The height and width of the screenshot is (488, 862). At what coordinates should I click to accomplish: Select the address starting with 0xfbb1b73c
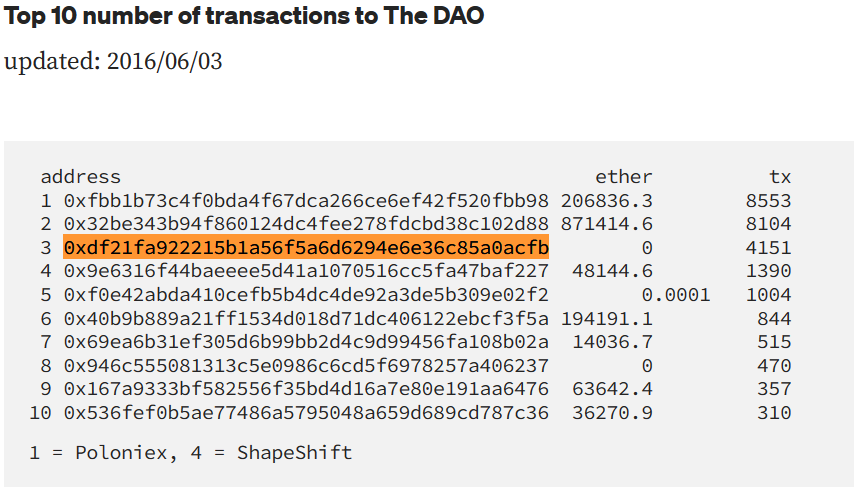pos(306,200)
